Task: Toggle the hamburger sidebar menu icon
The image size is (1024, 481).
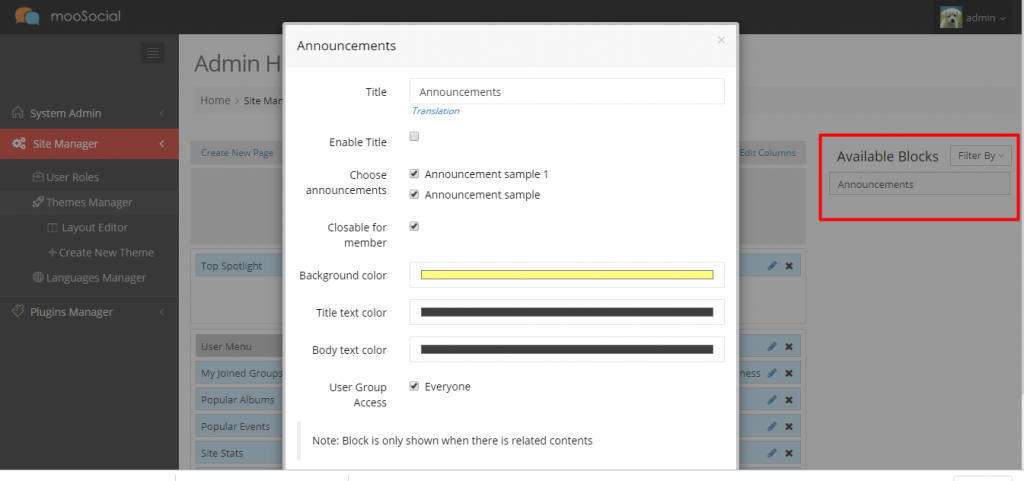Action: 153,53
